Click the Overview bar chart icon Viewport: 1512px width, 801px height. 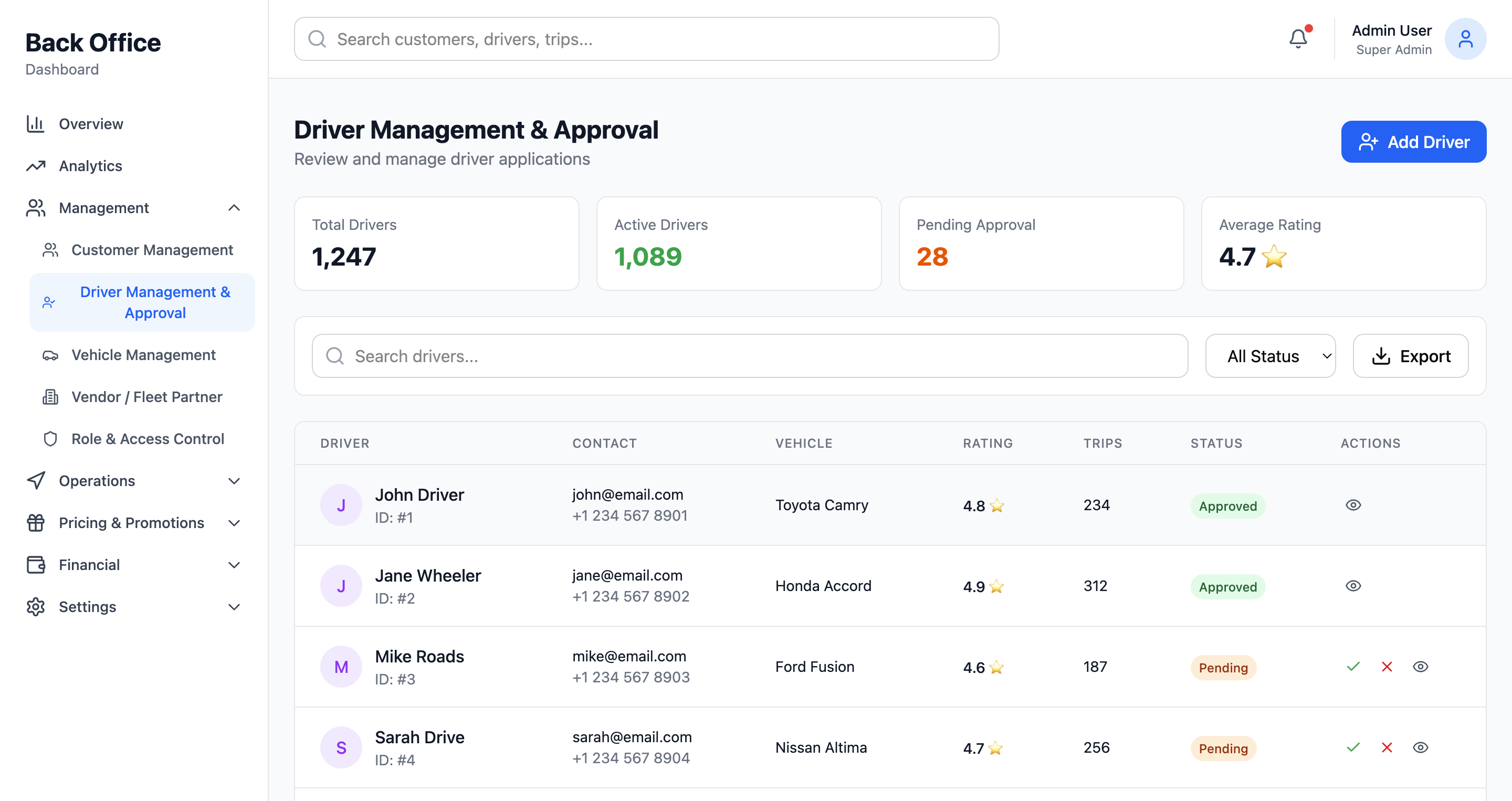[x=35, y=124]
